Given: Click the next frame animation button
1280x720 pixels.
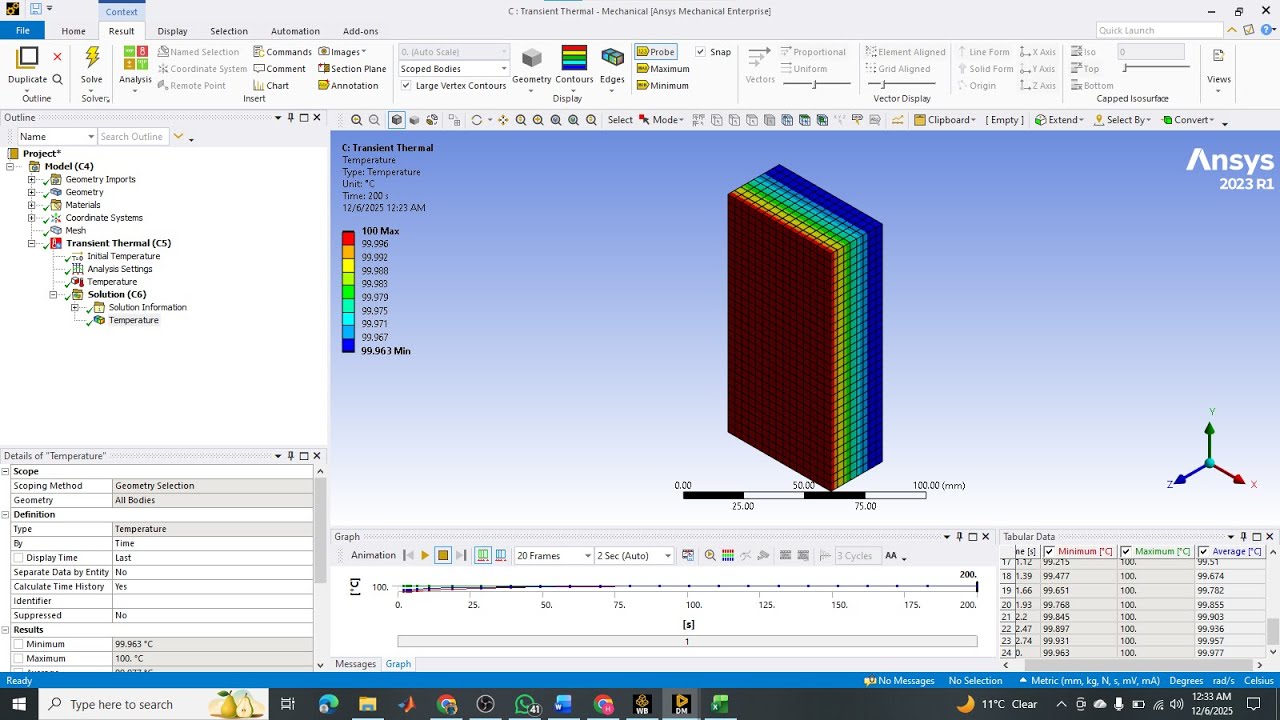Looking at the screenshot, I should pyautogui.click(x=461, y=556).
